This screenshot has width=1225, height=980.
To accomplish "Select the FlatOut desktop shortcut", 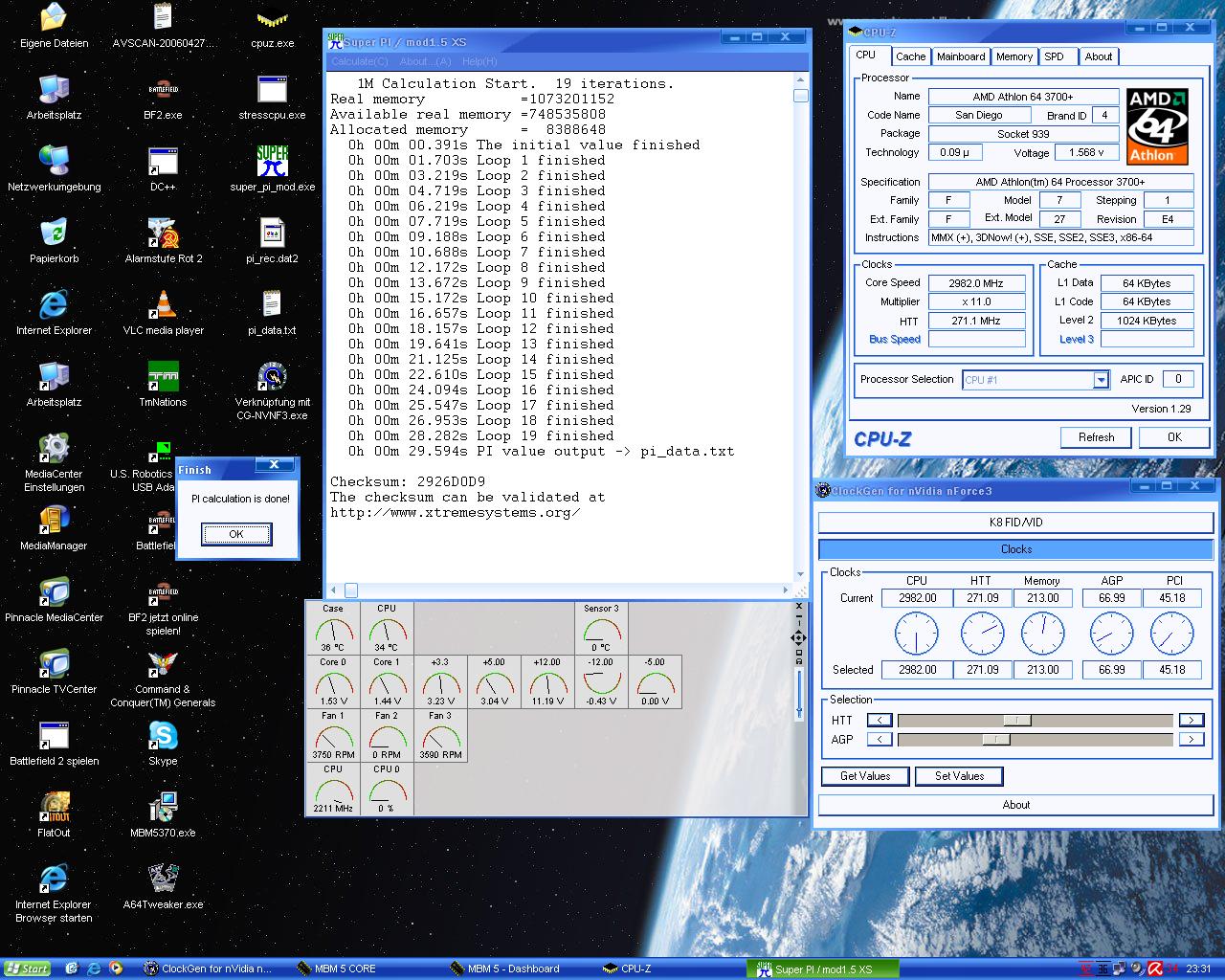I will tap(54, 816).
